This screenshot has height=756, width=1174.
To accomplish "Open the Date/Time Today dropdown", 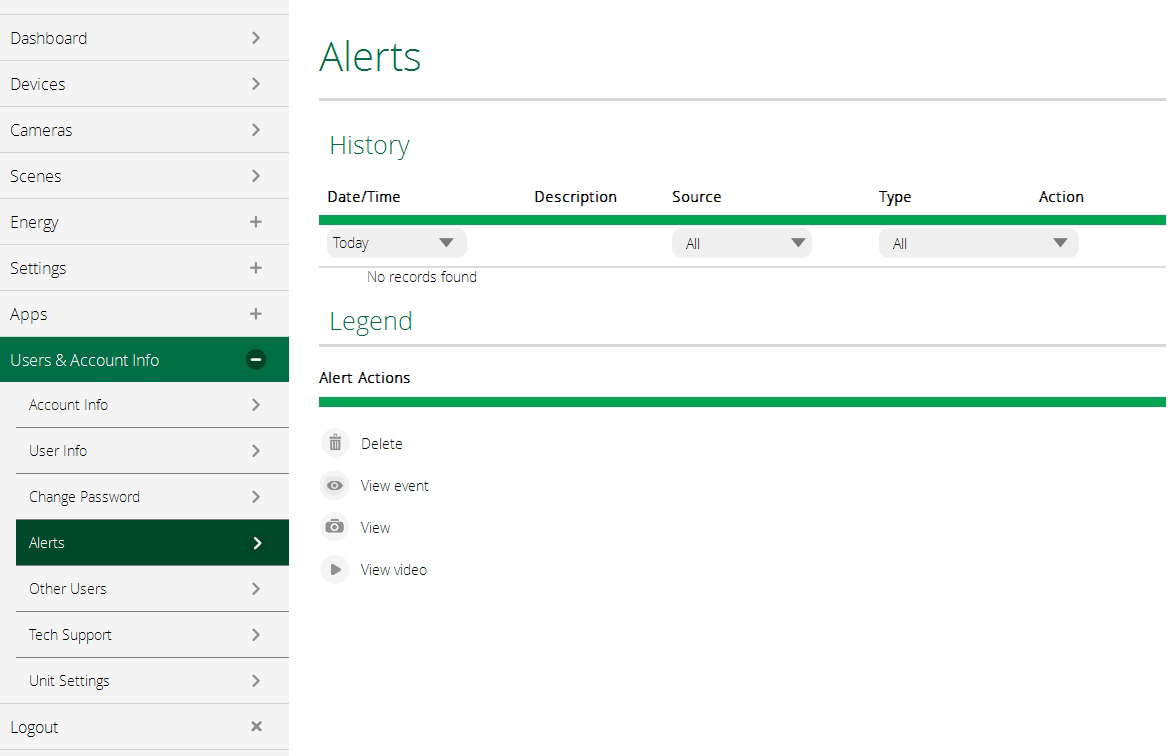I will coord(396,243).
